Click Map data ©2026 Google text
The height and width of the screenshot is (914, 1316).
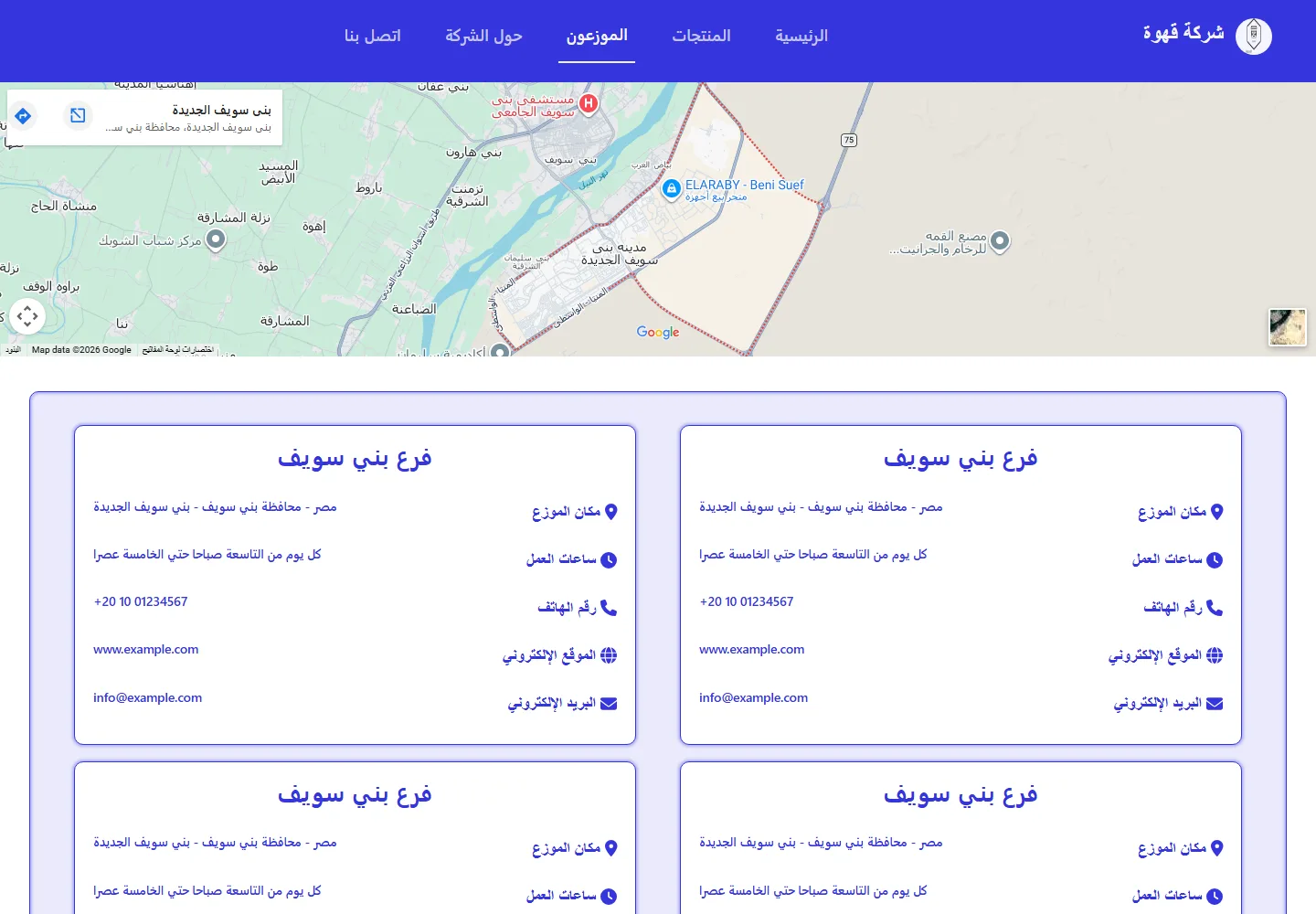click(x=81, y=350)
